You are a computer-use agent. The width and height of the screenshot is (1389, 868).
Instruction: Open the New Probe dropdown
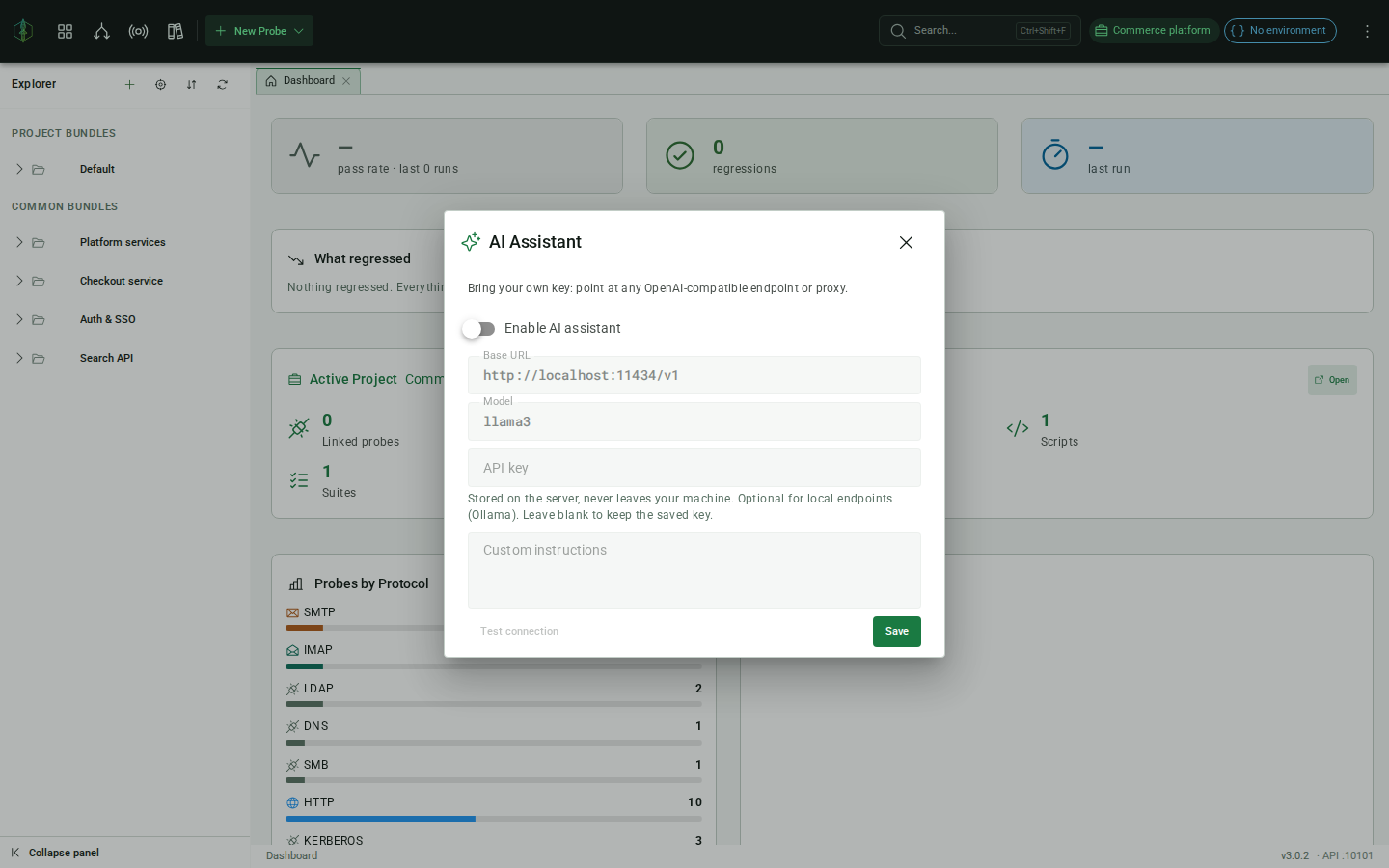click(259, 31)
